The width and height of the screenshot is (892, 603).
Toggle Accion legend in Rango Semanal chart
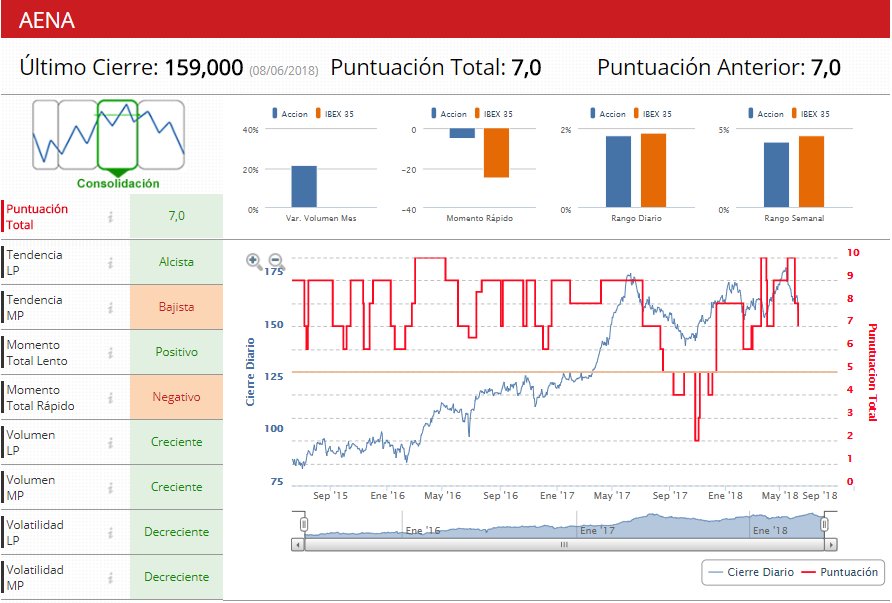pyautogui.click(x=766, y=114)
